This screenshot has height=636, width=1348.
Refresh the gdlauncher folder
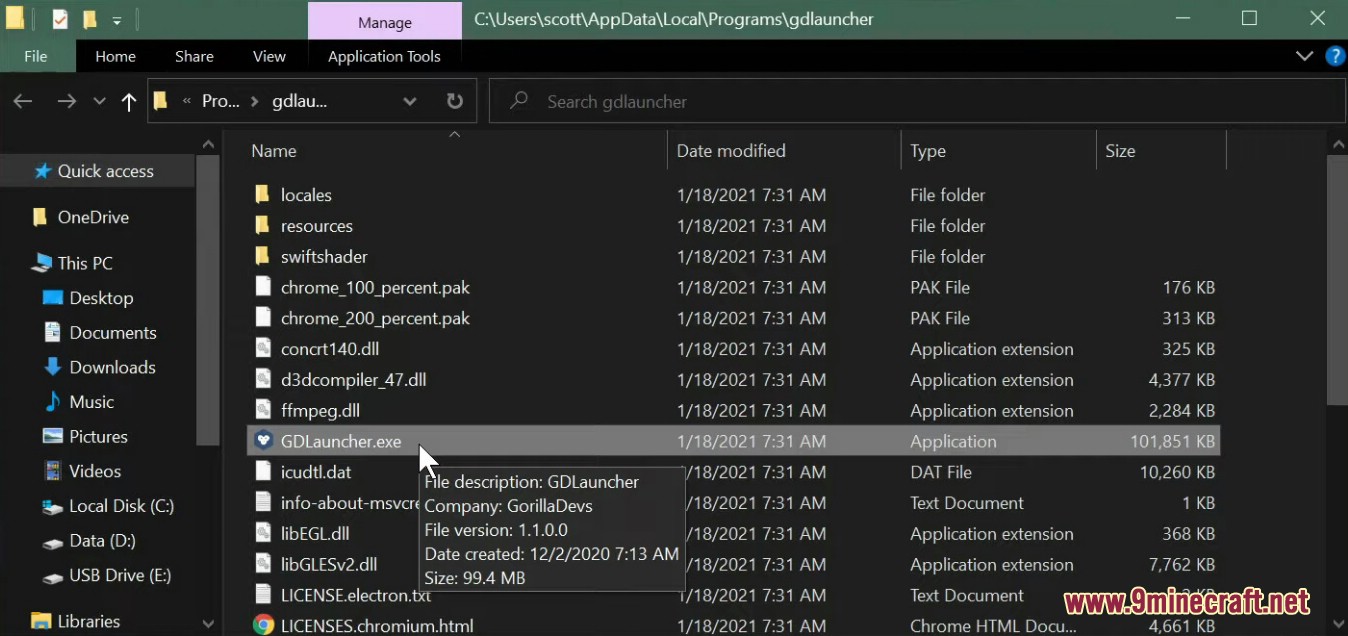[x=455, y=101]
